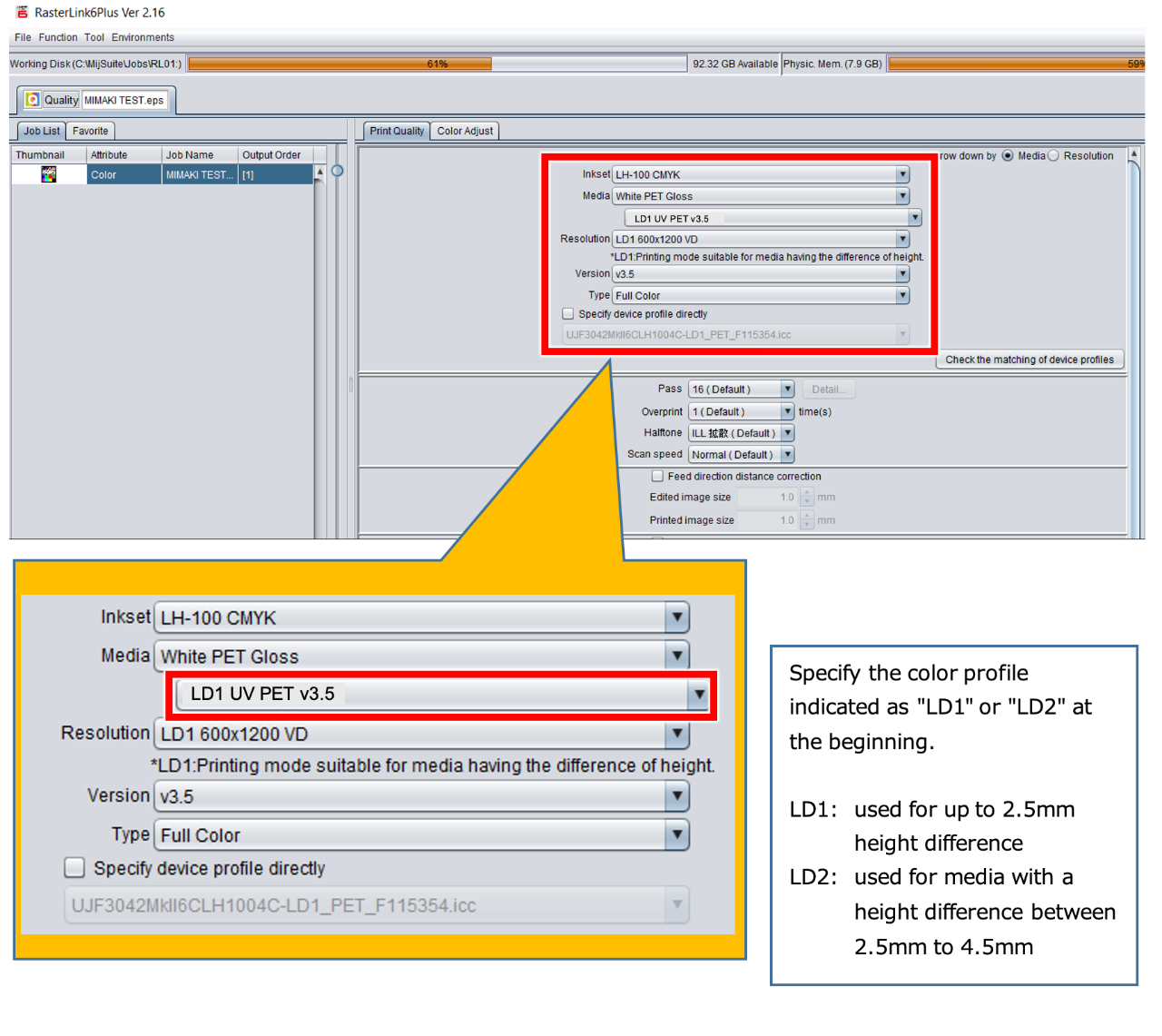Open the small Media dropdown in Print Quality panel
1162x1036 pixels.
(761, 196)
